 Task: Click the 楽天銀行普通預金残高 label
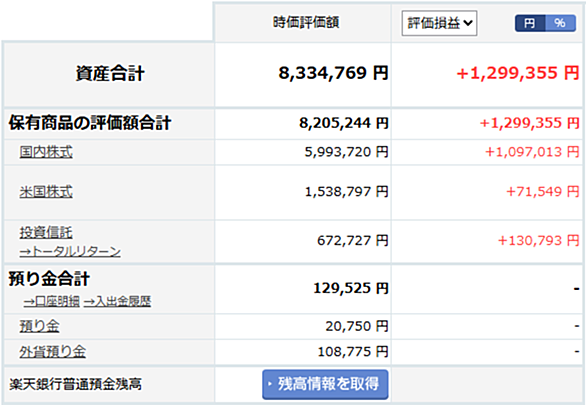tap(75, 384)
